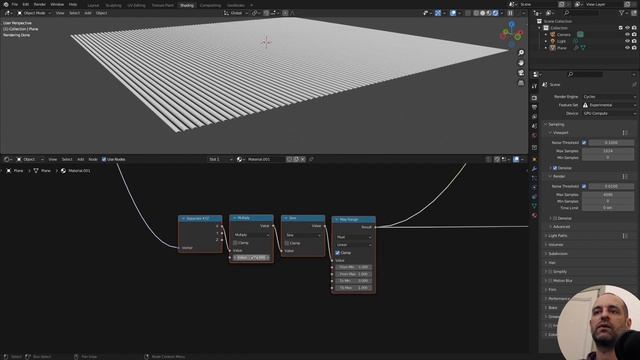Open the Slot 1 material slot dropdown
640x360 pixels.
(220, 159)
